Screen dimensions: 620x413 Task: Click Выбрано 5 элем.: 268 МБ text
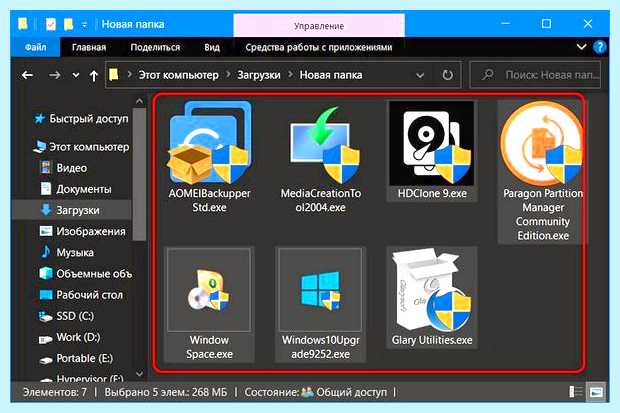166,392
